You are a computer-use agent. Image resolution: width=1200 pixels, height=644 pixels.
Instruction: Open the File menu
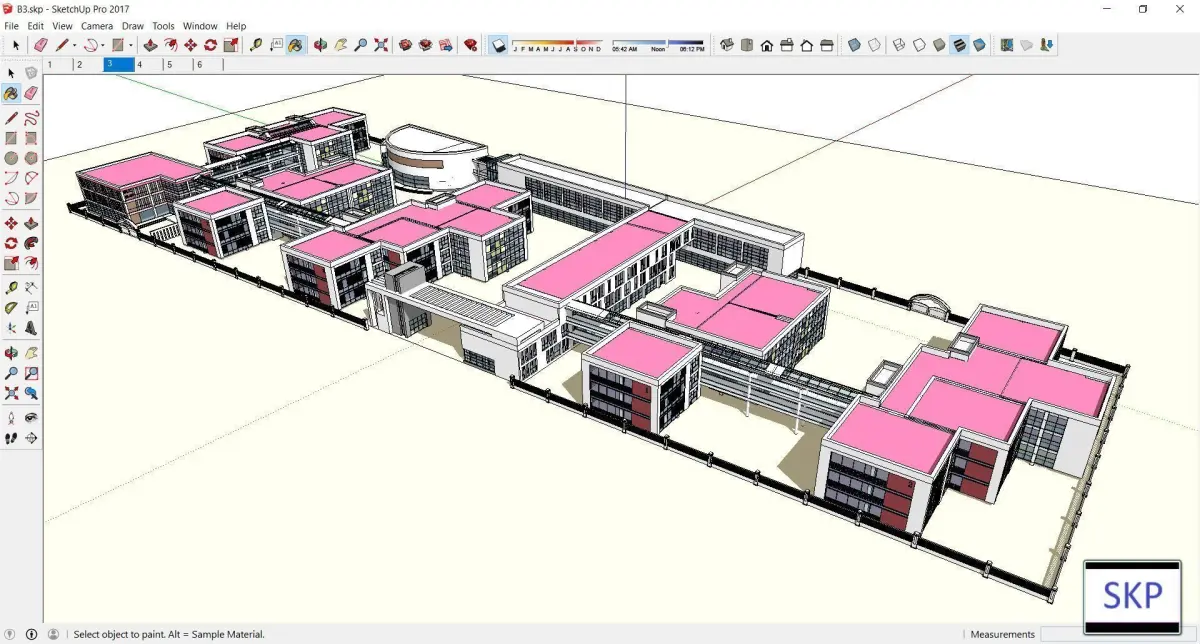point(12,26)
